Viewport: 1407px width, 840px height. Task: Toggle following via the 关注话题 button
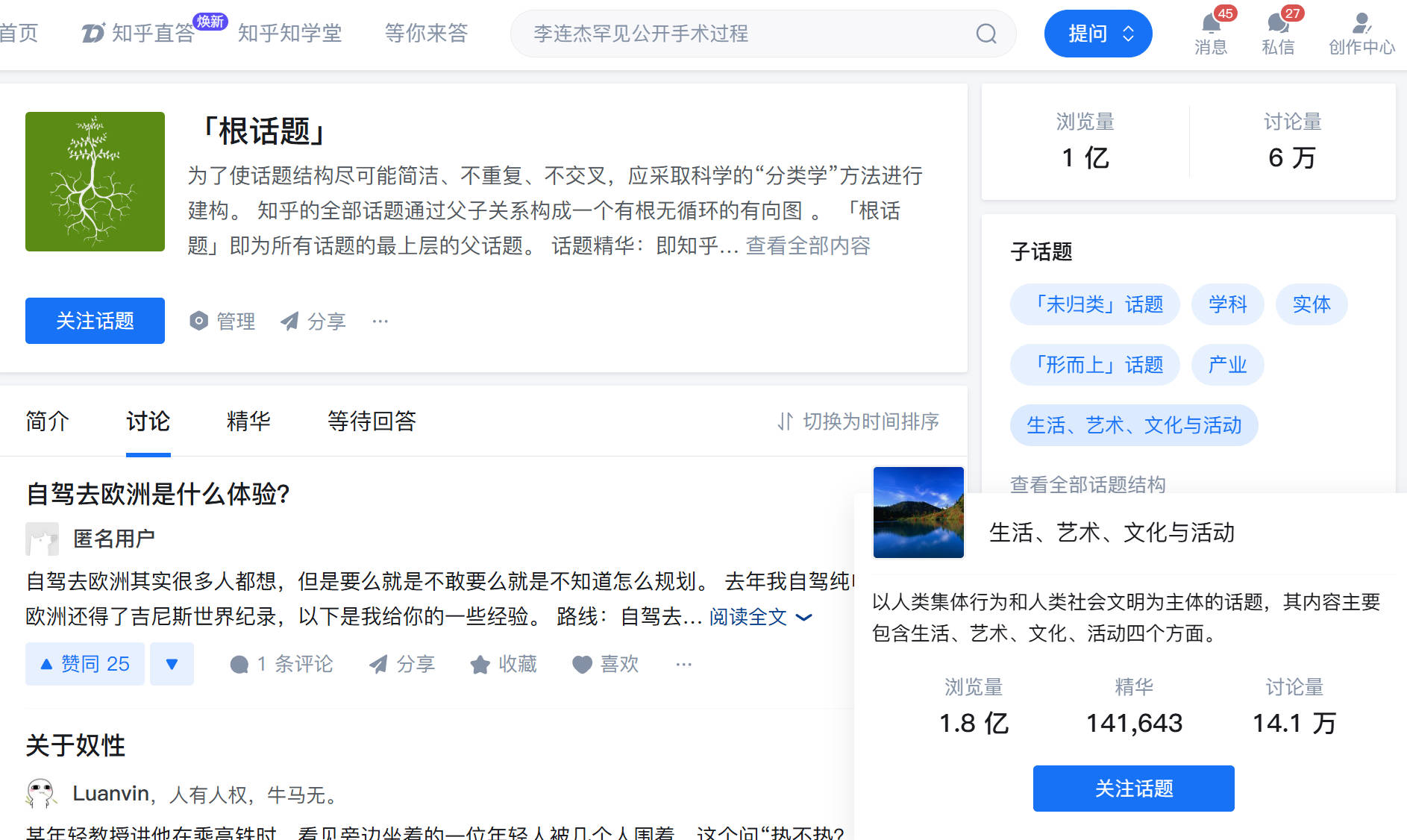pos(95,321)
